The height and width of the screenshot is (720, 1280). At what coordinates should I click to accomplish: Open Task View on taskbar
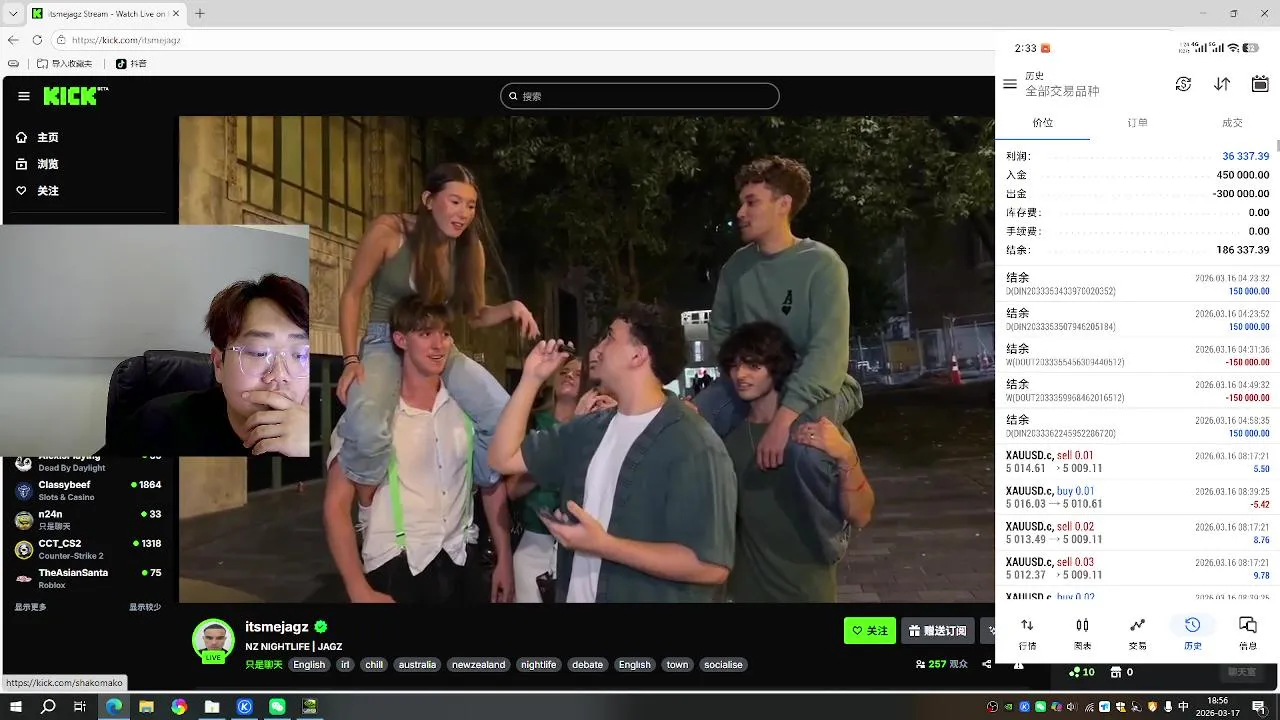point(81,707)
